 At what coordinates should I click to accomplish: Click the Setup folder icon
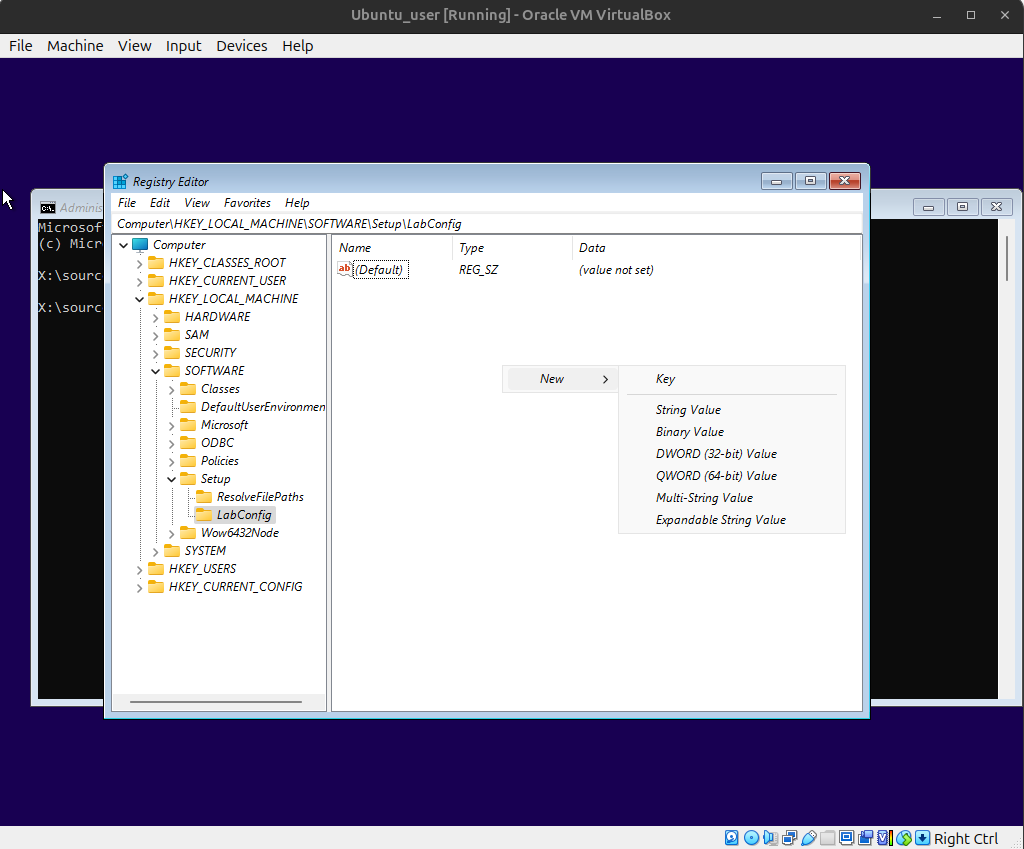(x=188, y=479)
